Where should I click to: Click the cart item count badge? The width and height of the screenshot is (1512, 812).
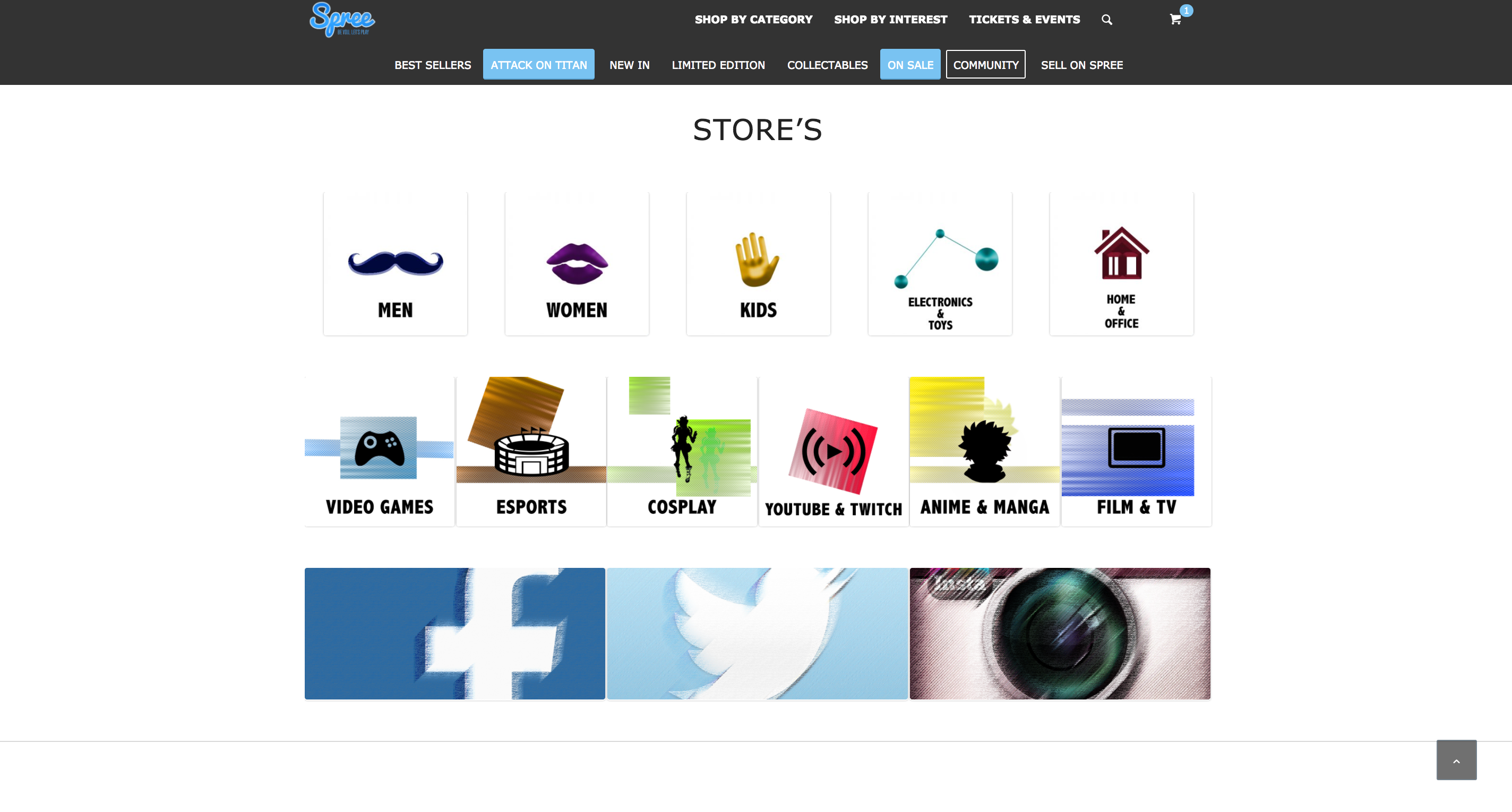point(1186,11)
